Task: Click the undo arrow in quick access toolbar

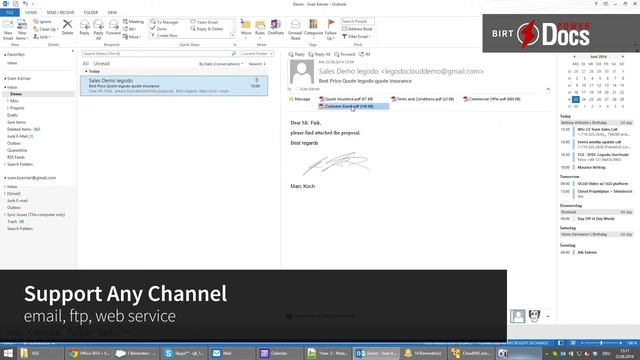Action: coord(25,4)
